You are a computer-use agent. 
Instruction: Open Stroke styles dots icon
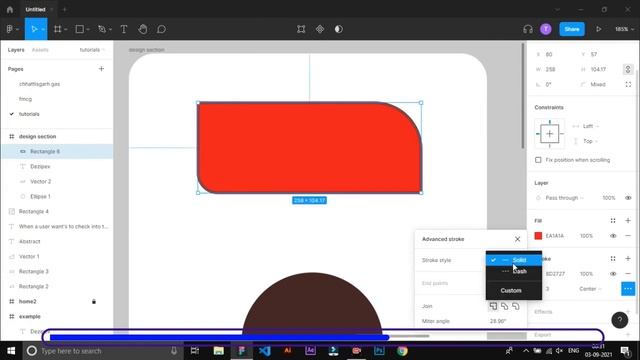pyautogui.click(x=613, y=258)
